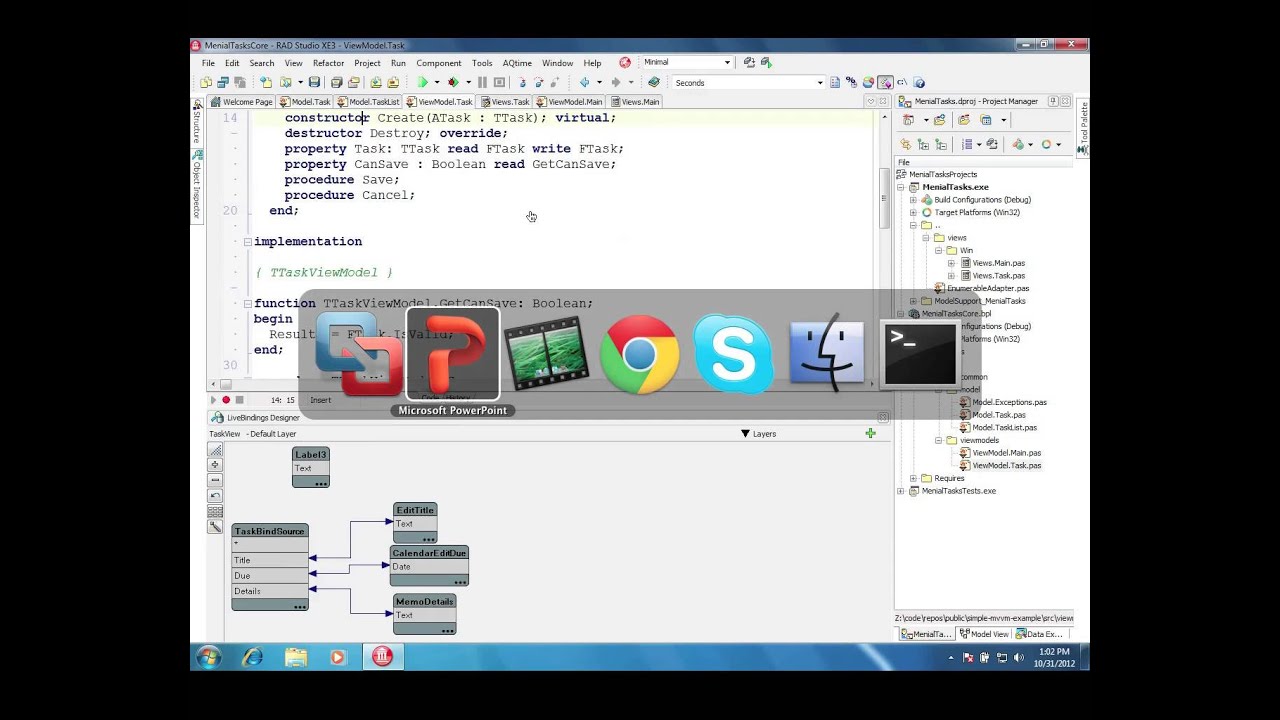Click the red AQtime icon beside Help menu
The image size is (1280, 720).
pyautogui.click(x=625, y=63)
